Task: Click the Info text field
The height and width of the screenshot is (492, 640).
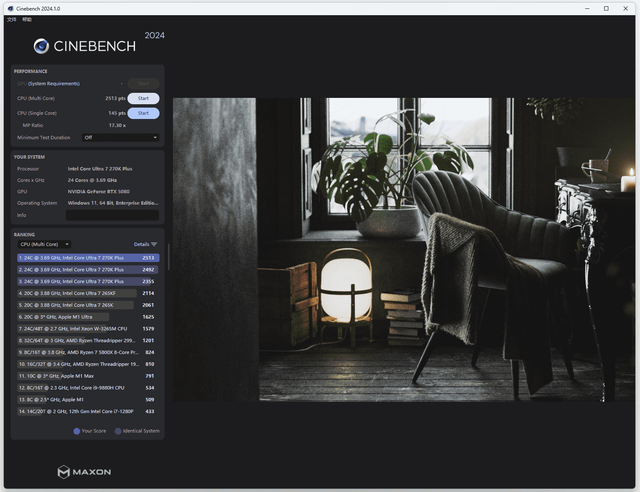Action: (x=112, y=215)
